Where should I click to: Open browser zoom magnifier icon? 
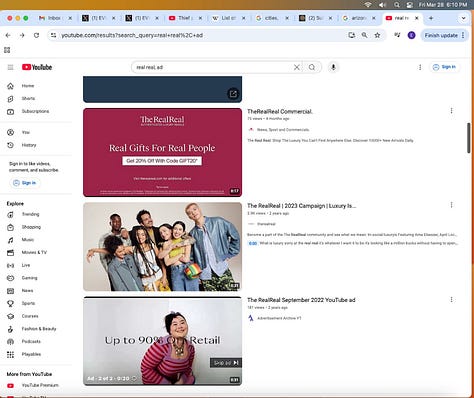click(365, 35)
